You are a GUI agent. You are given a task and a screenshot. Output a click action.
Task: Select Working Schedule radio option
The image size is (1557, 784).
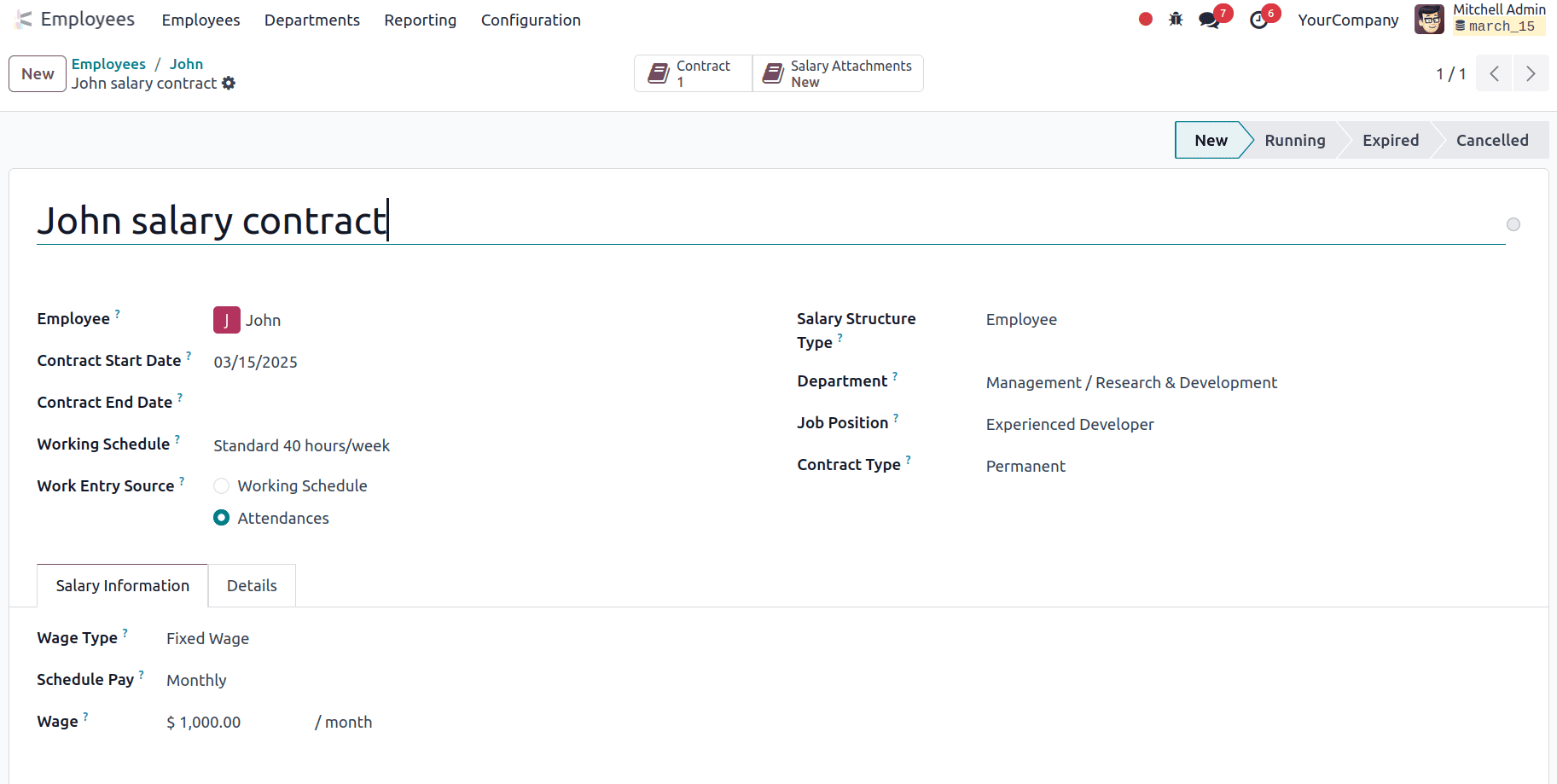click(x=222, y=485)
